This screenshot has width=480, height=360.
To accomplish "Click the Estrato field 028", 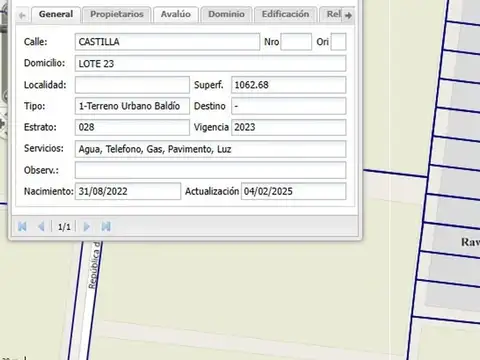I will pos(132,127).
